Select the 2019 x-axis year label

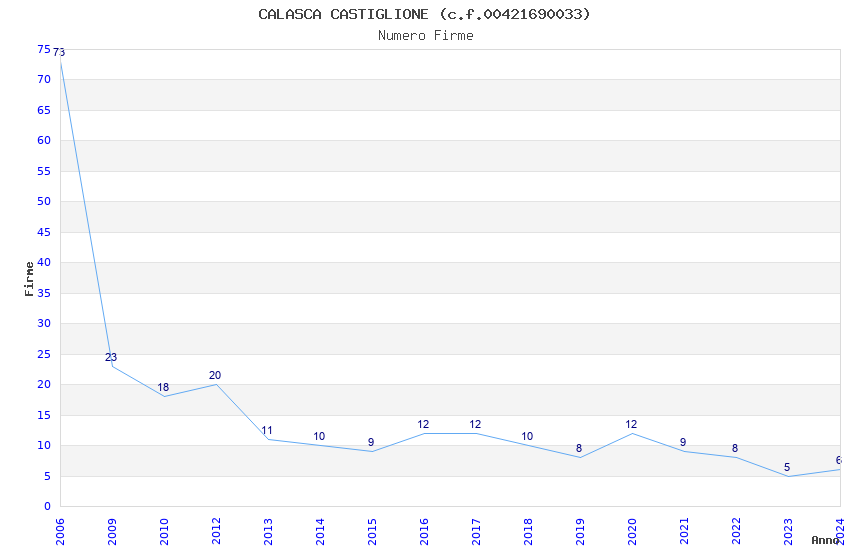[580, 532]
